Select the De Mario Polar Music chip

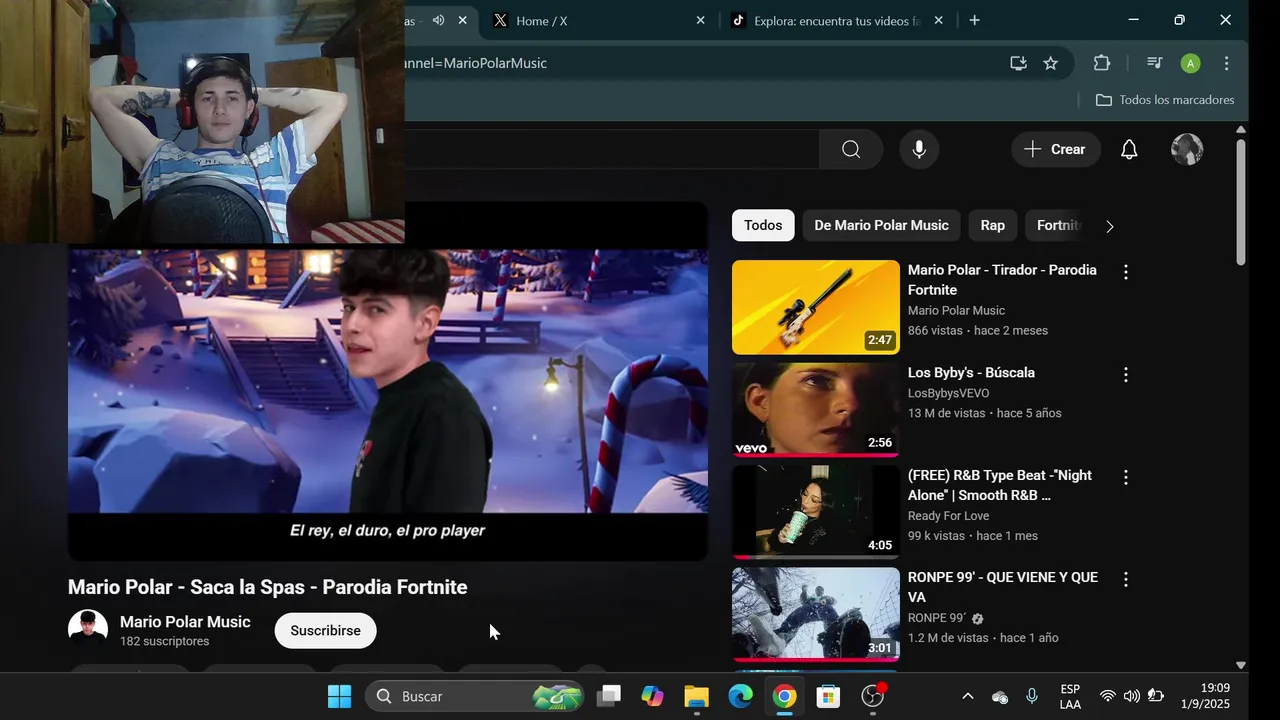pos(881,225)
